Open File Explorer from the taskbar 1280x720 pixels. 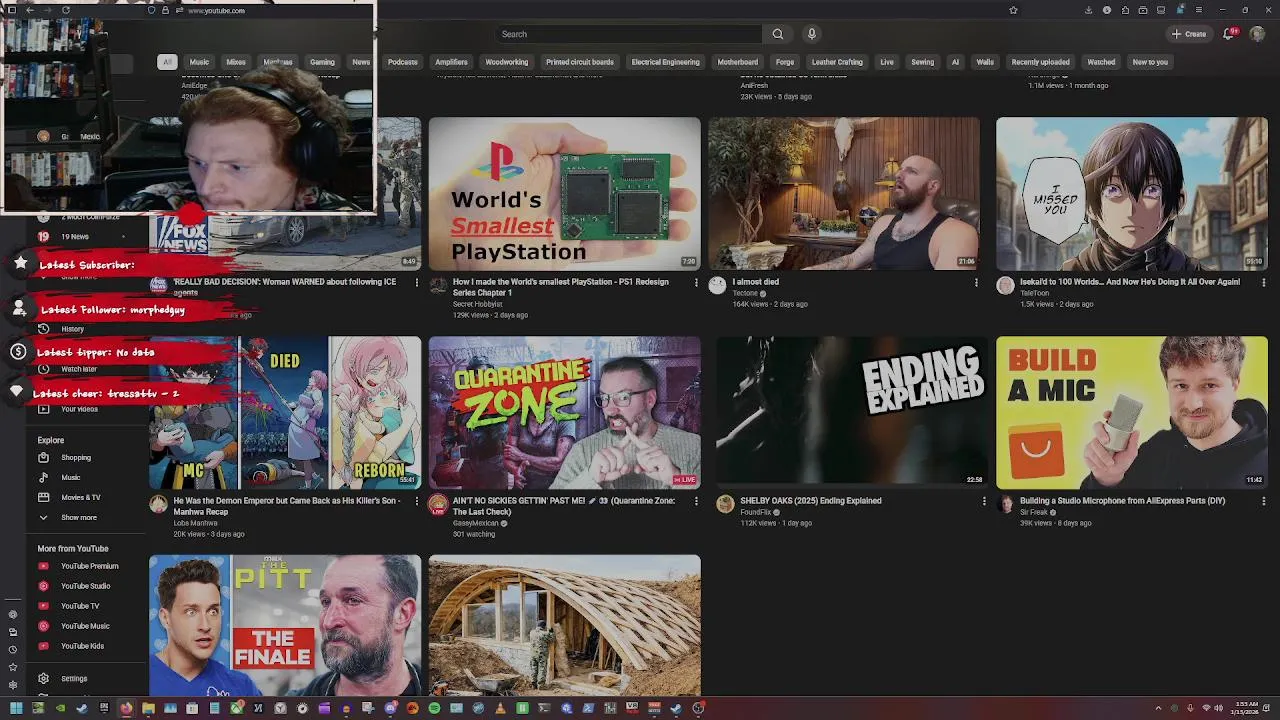[148, 708]
